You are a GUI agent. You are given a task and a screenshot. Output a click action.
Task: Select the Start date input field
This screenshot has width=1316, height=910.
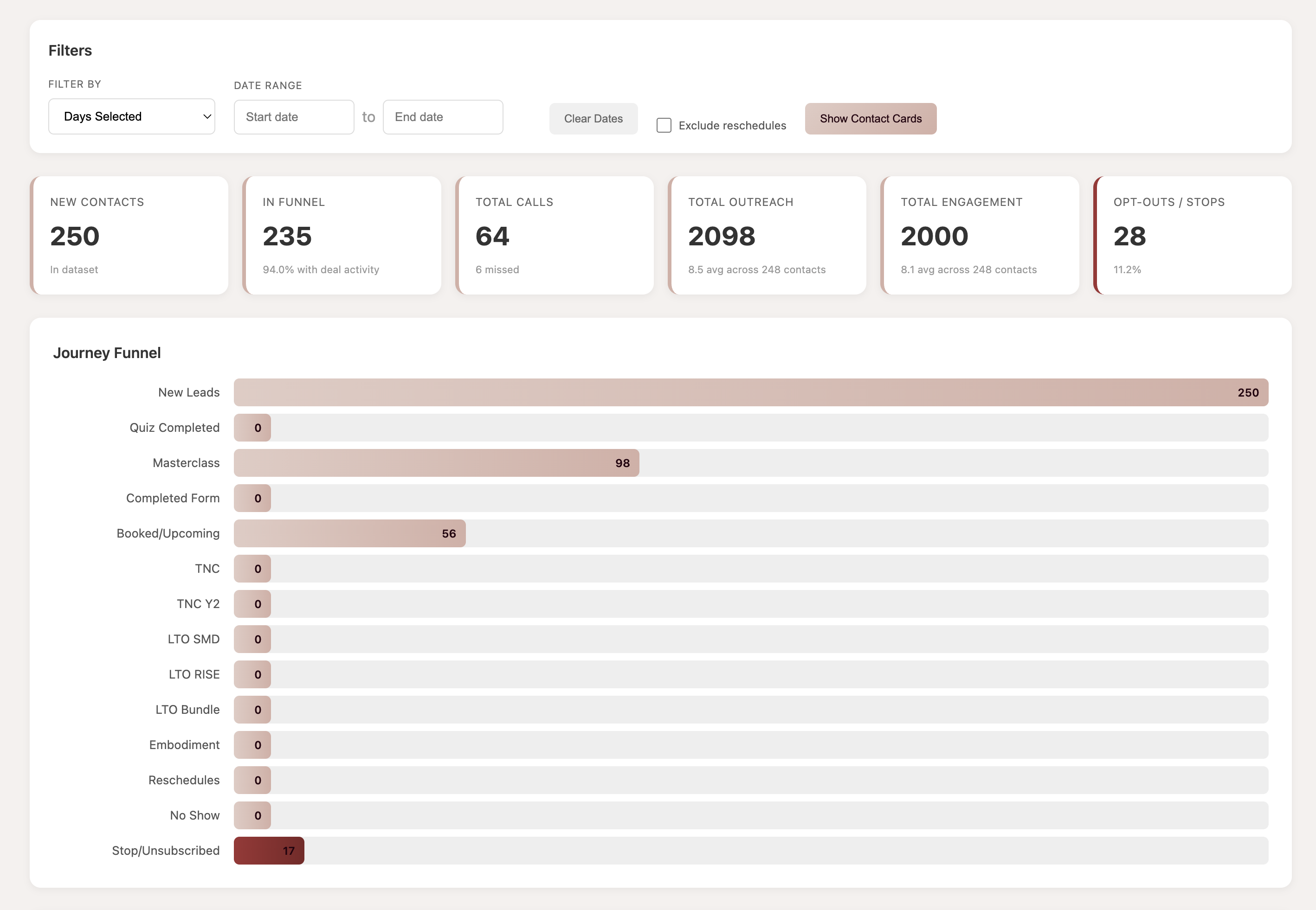[294, 116]
